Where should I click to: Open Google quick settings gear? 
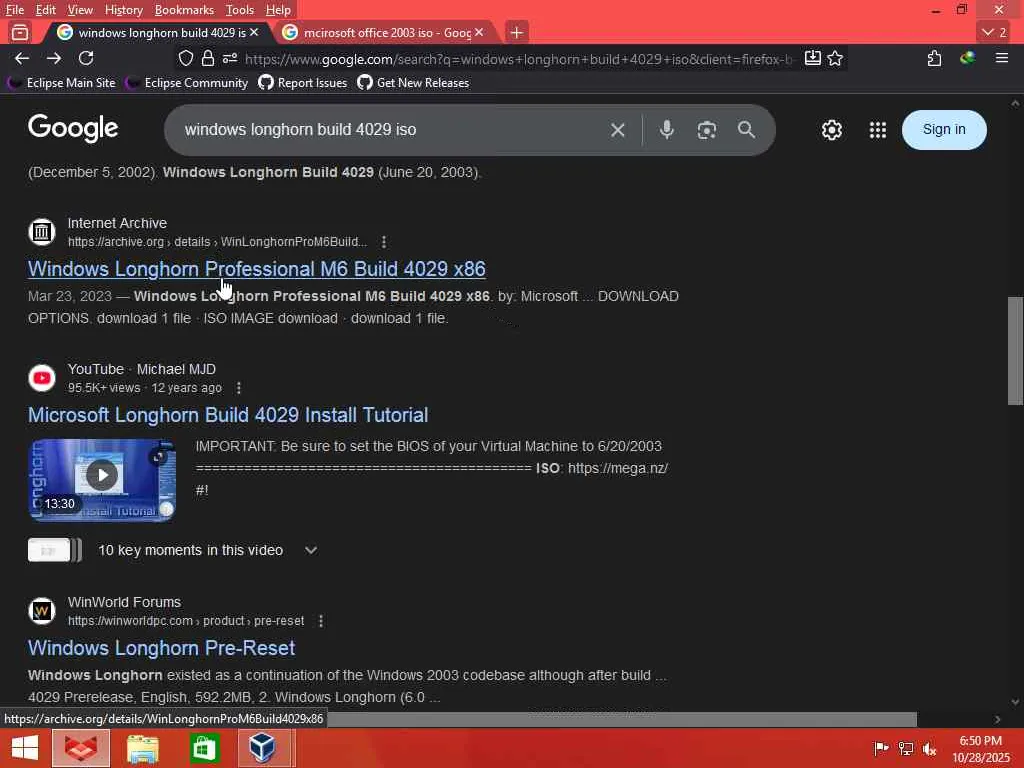tap(831, 130)
